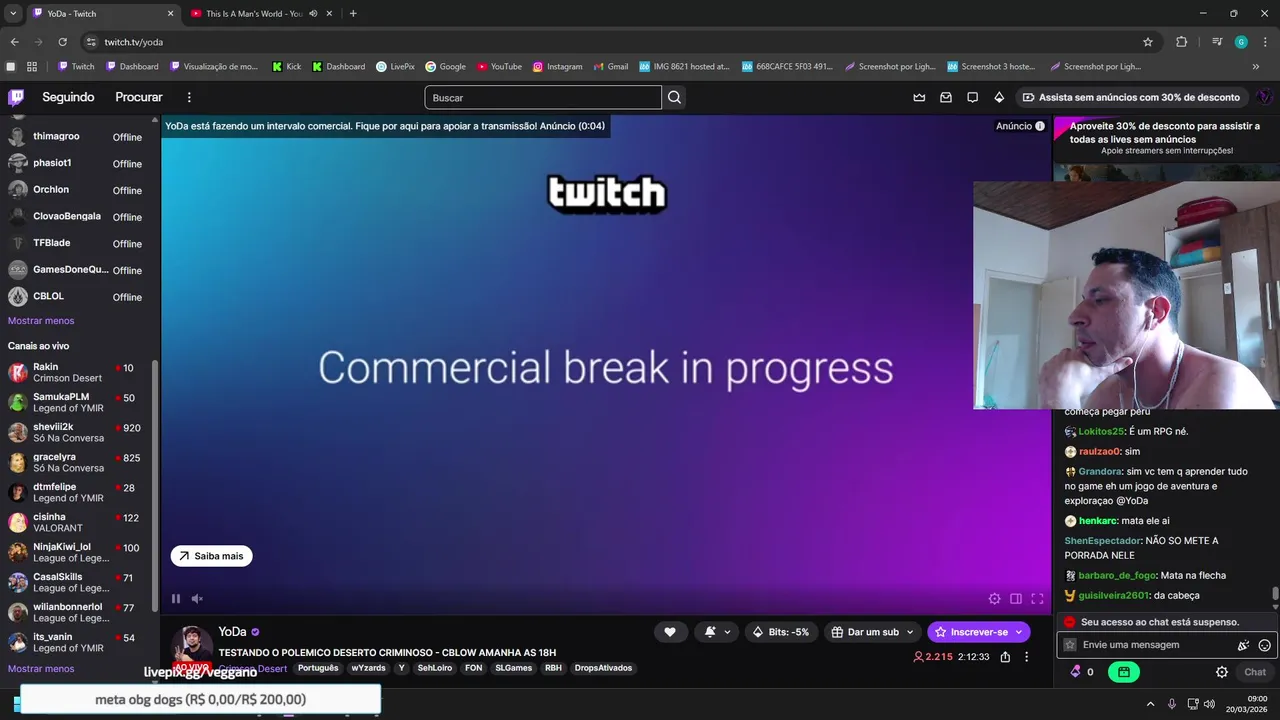Open system tray hidden icons chevron
1280x720 pixels.
pyautogui.click(x=1150, y=704)
